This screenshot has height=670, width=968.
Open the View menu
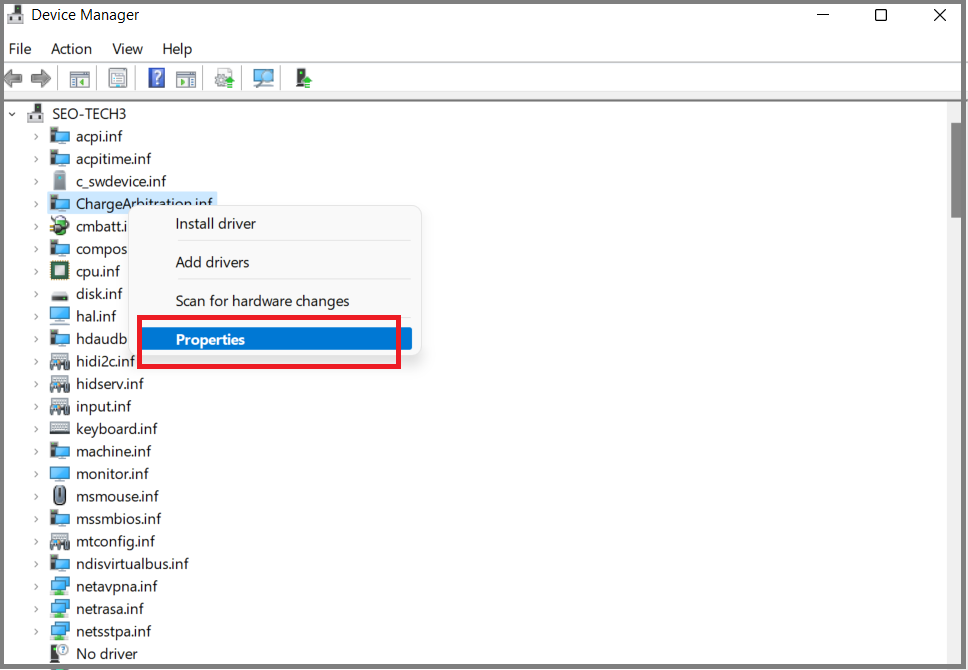pyautogui.click(x=128, y=49)
